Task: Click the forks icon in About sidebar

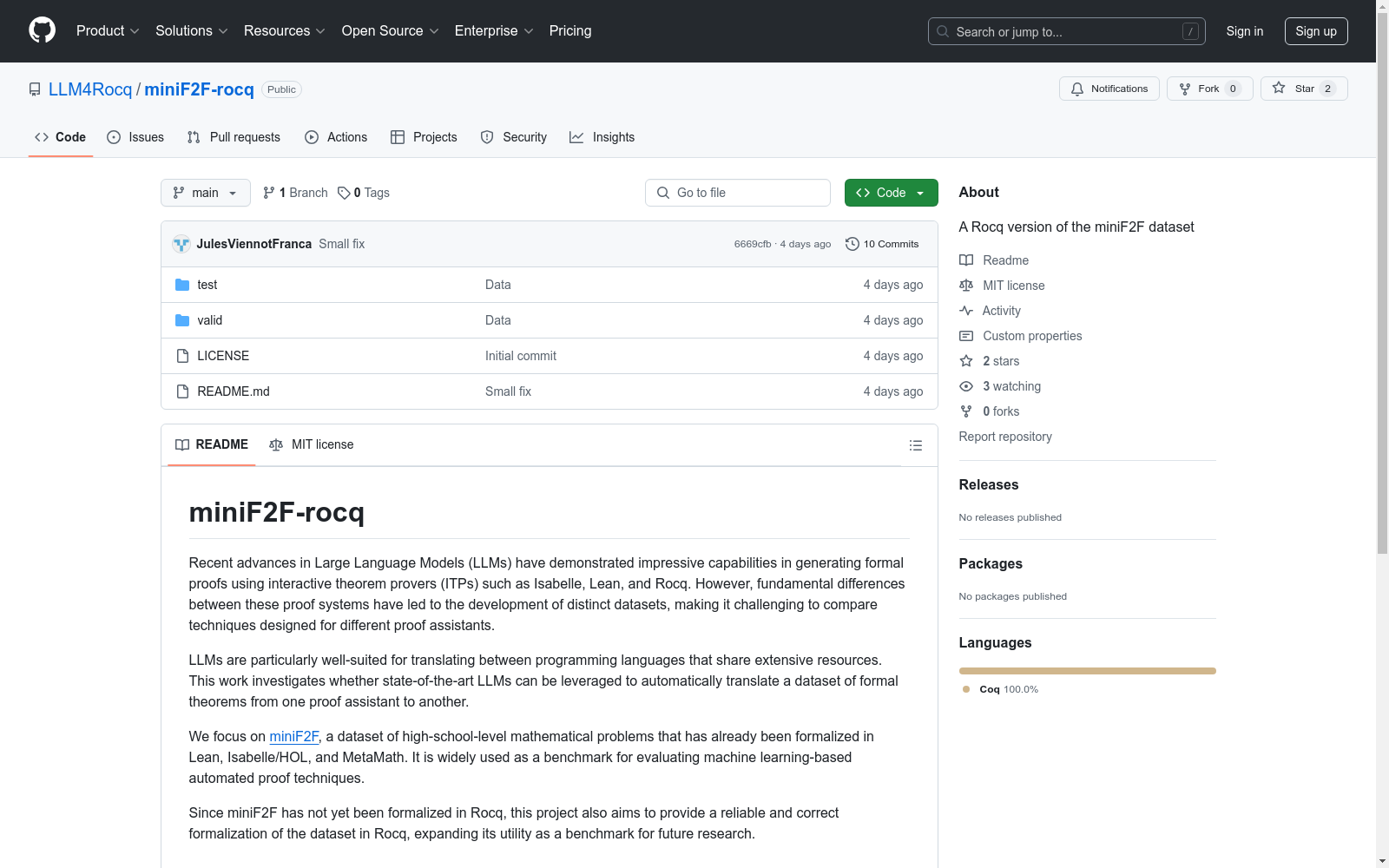Action: [x=966, y=411]
